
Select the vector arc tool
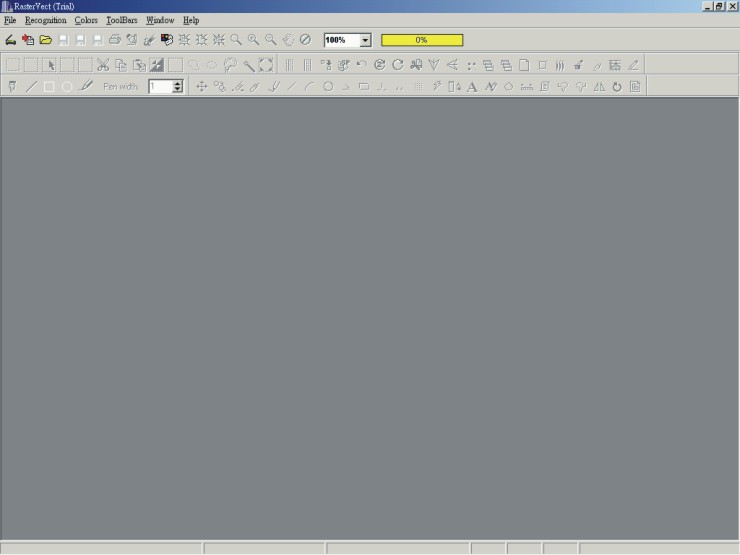coord(310,87)
